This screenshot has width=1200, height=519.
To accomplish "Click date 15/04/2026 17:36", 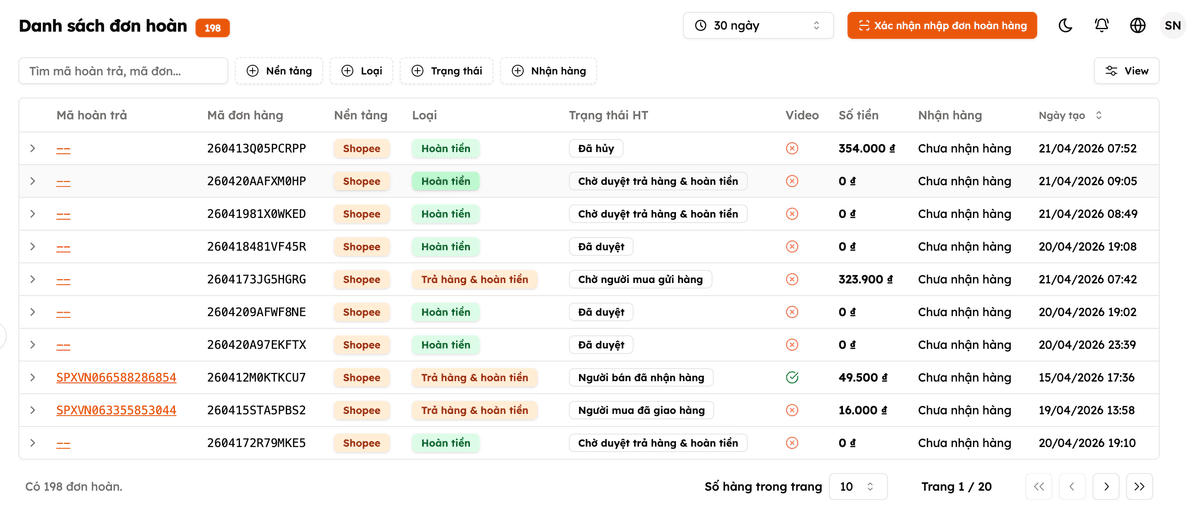I will pyautogui.click(x=1087, y=377).
